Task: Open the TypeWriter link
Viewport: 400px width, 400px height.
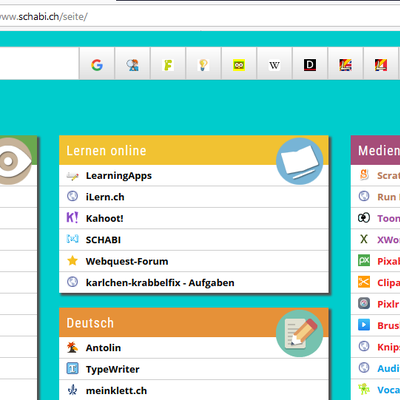Action: pyautogui.click(x=113, y=369)
